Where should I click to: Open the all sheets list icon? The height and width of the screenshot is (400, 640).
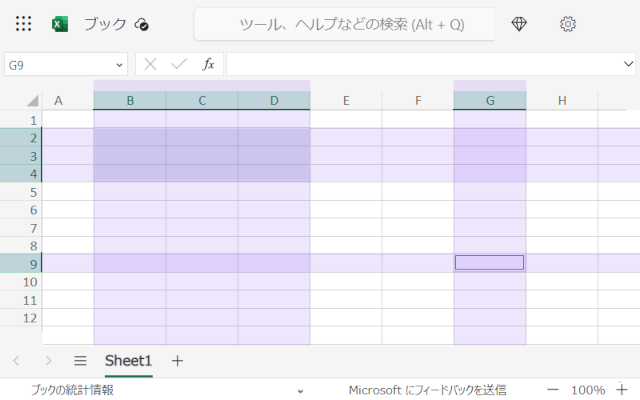[80, 361]
